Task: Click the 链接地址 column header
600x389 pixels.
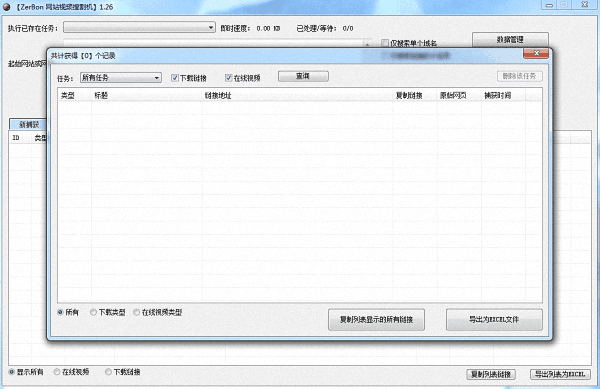Action: [x=297, y=96]
